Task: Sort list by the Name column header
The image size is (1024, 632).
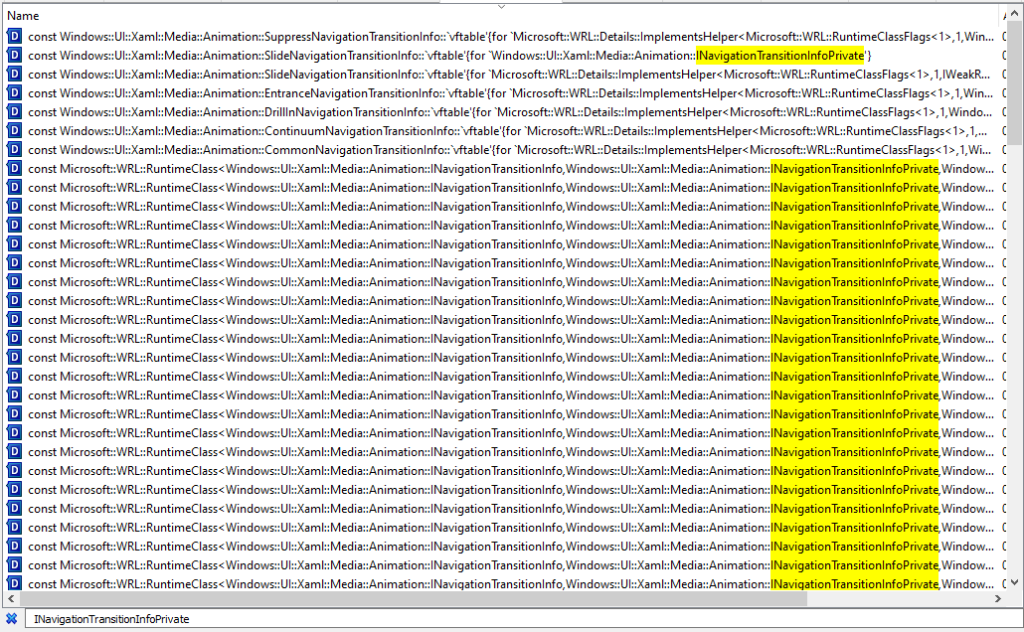Action: (24, 16)
